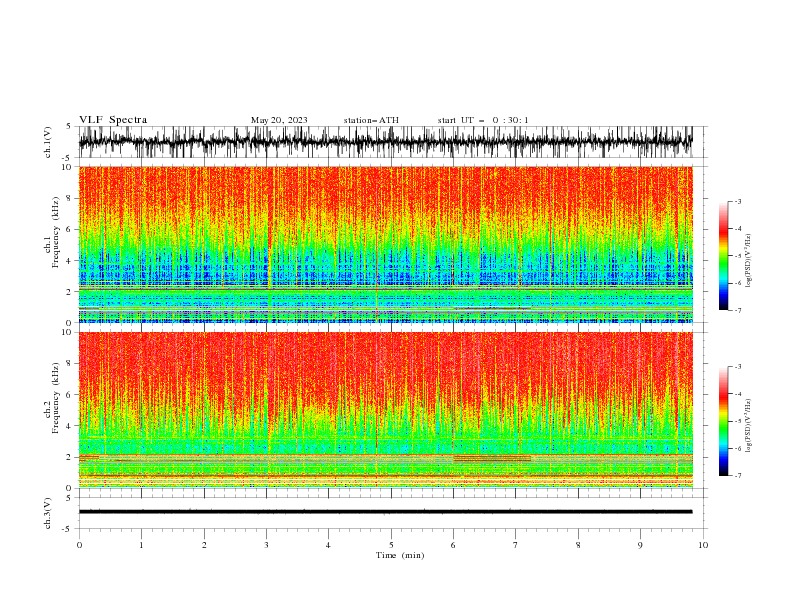
Task: Click the ch.1 spectrogram color scale bar
Action: pyautogui.click(x=723, y=256)
